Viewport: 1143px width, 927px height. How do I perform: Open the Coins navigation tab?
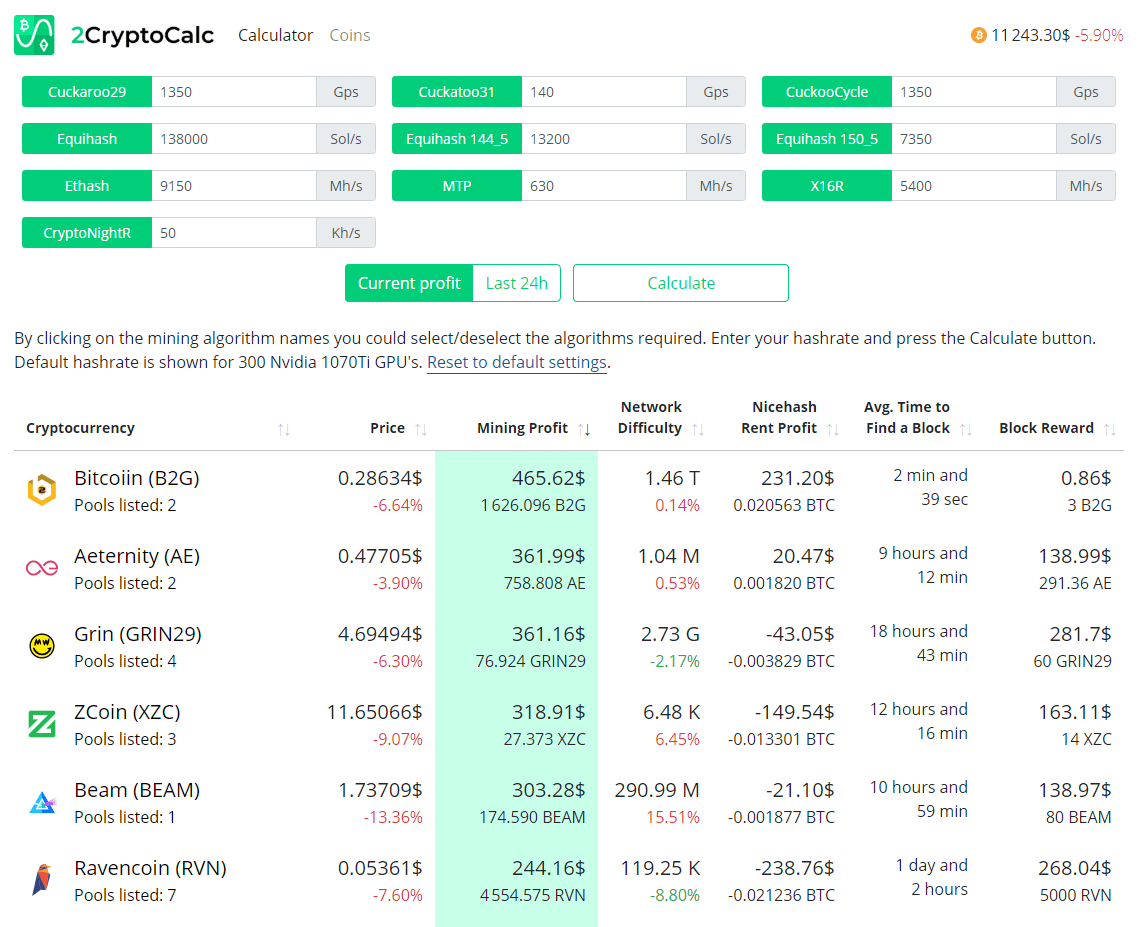350,35
